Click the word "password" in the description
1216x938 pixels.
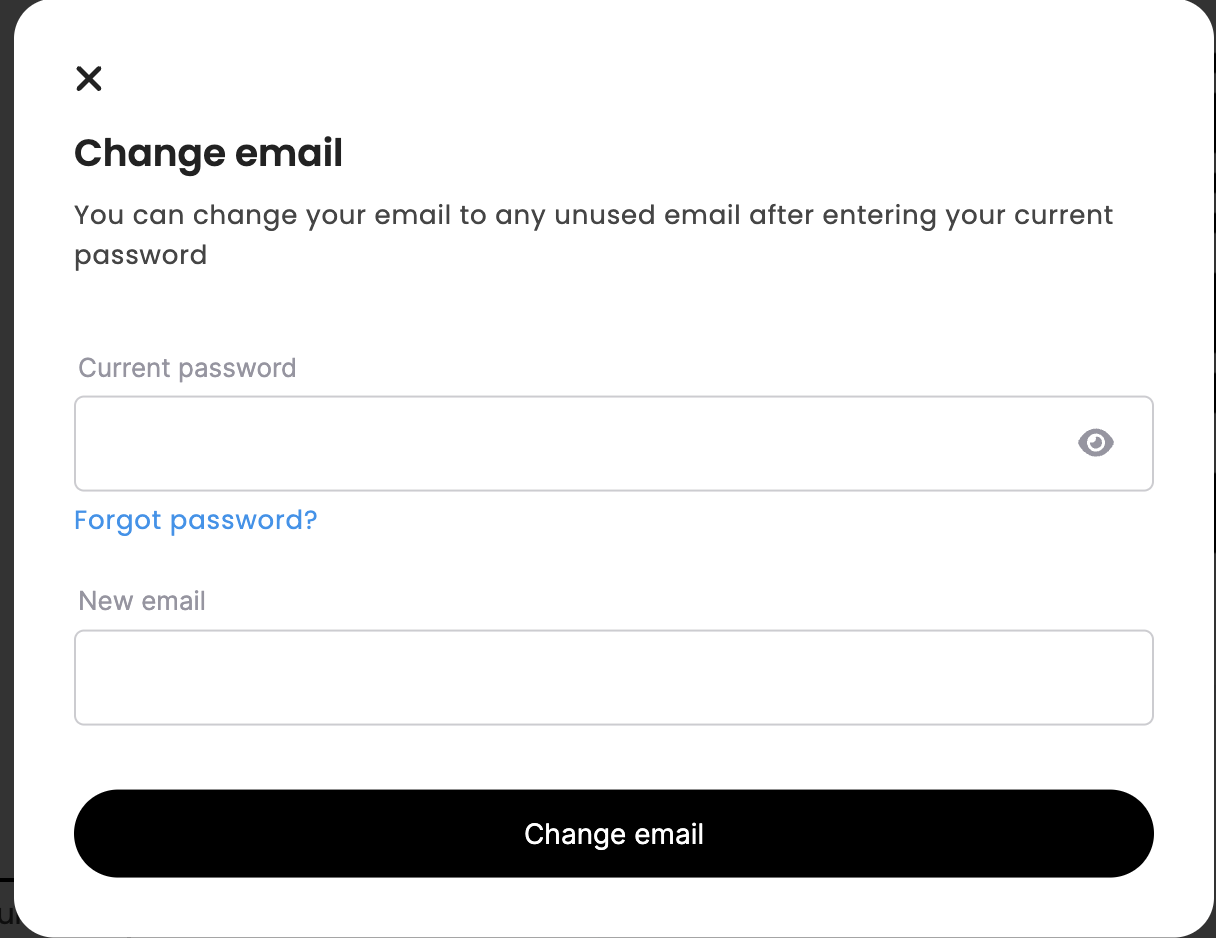coord(141,256)
